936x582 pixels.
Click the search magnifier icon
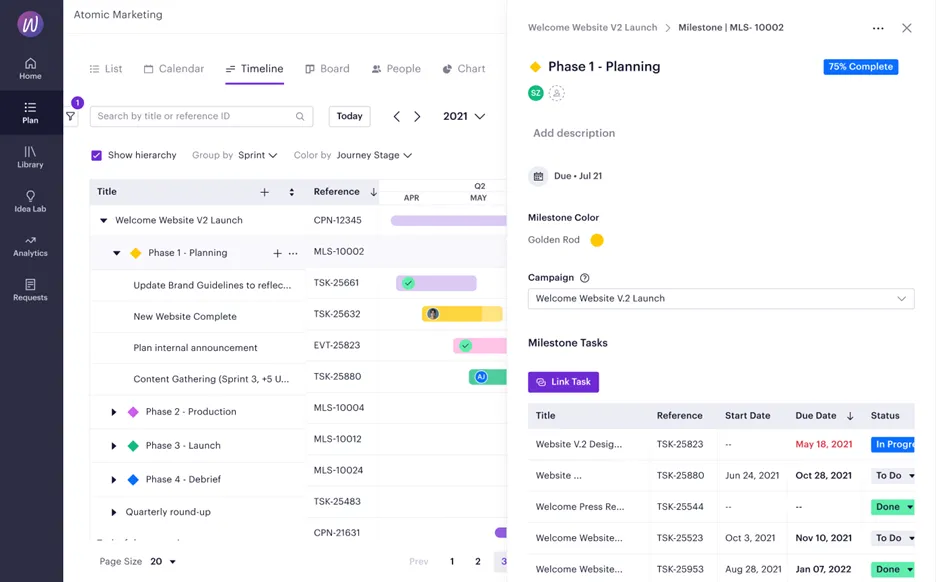click(x=300, y=116)
